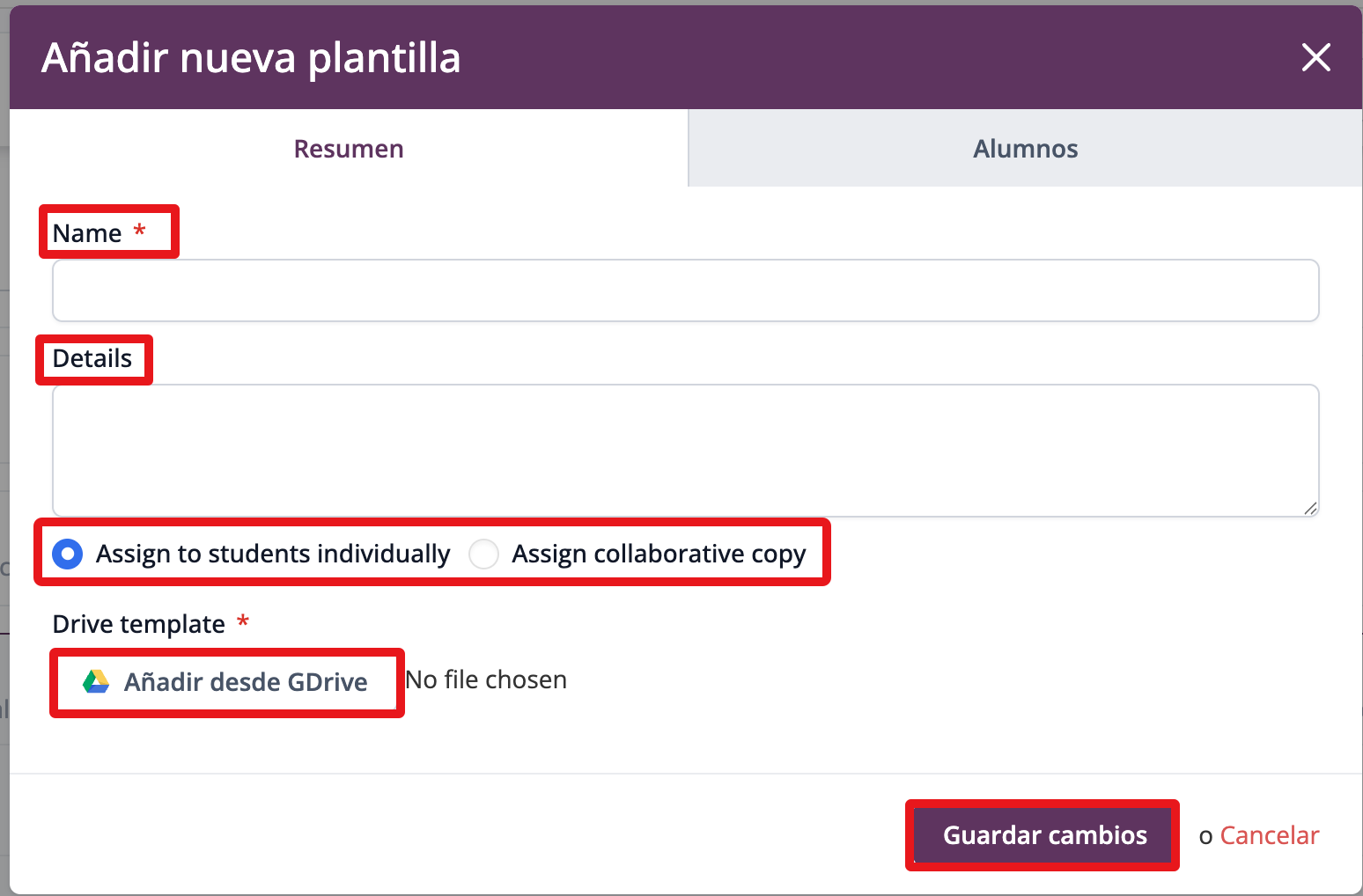
Task: Click inside the Details text area
Action: 685,450
